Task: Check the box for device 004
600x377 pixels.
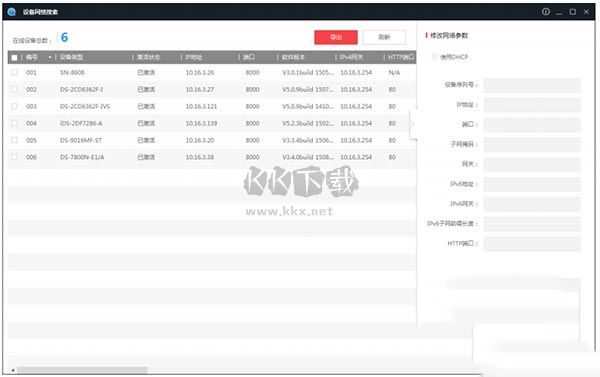Action: (x=14, y=123)
